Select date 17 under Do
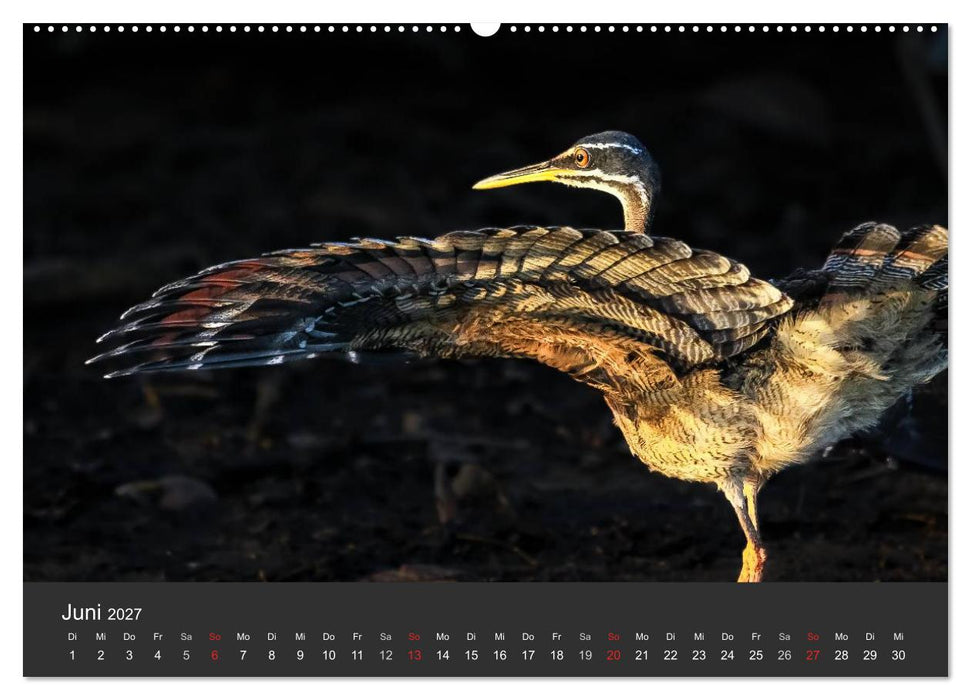This screenshot has height=700, width=971. tap(528, 655)
